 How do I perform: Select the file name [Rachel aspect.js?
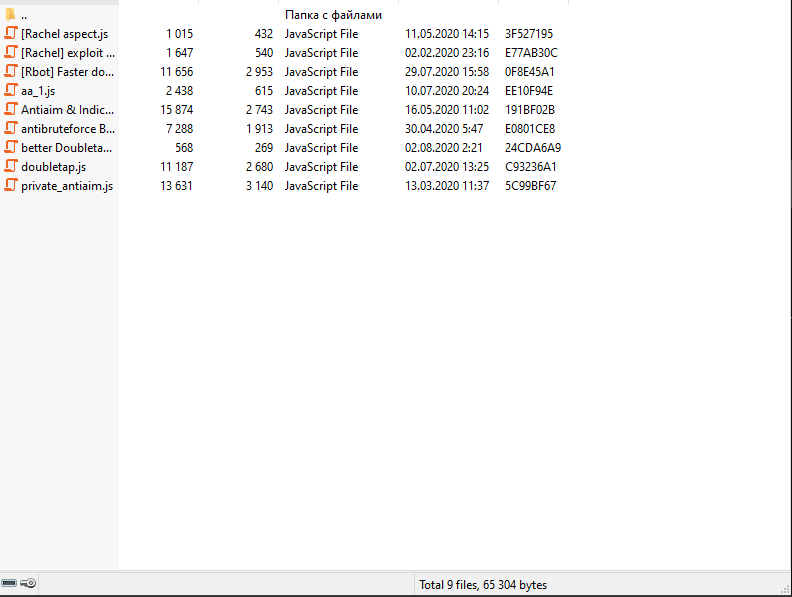click(65, 34)
